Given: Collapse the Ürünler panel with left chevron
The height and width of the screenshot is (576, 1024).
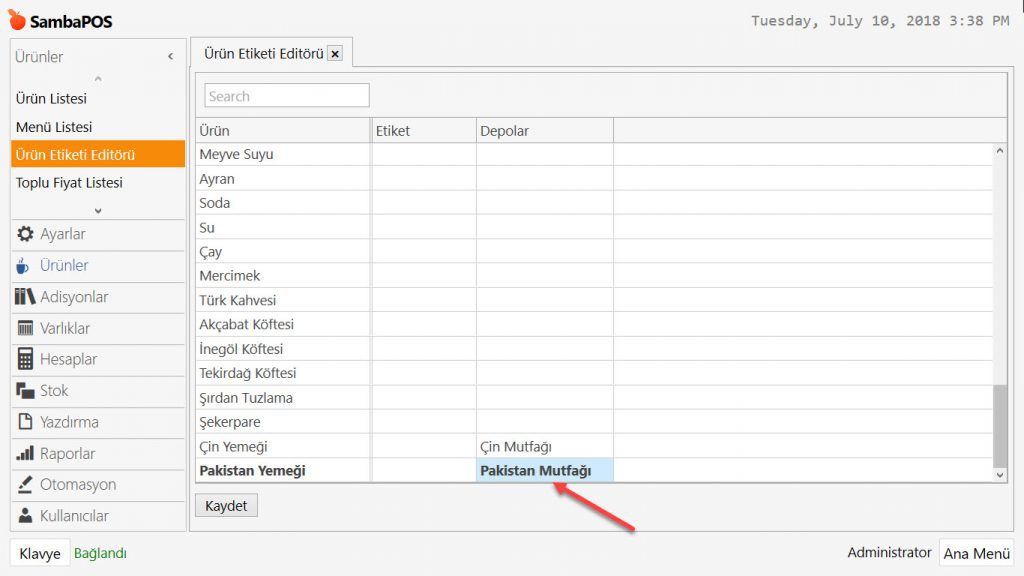Looking at the screenshot, I should tap(170, 57).
